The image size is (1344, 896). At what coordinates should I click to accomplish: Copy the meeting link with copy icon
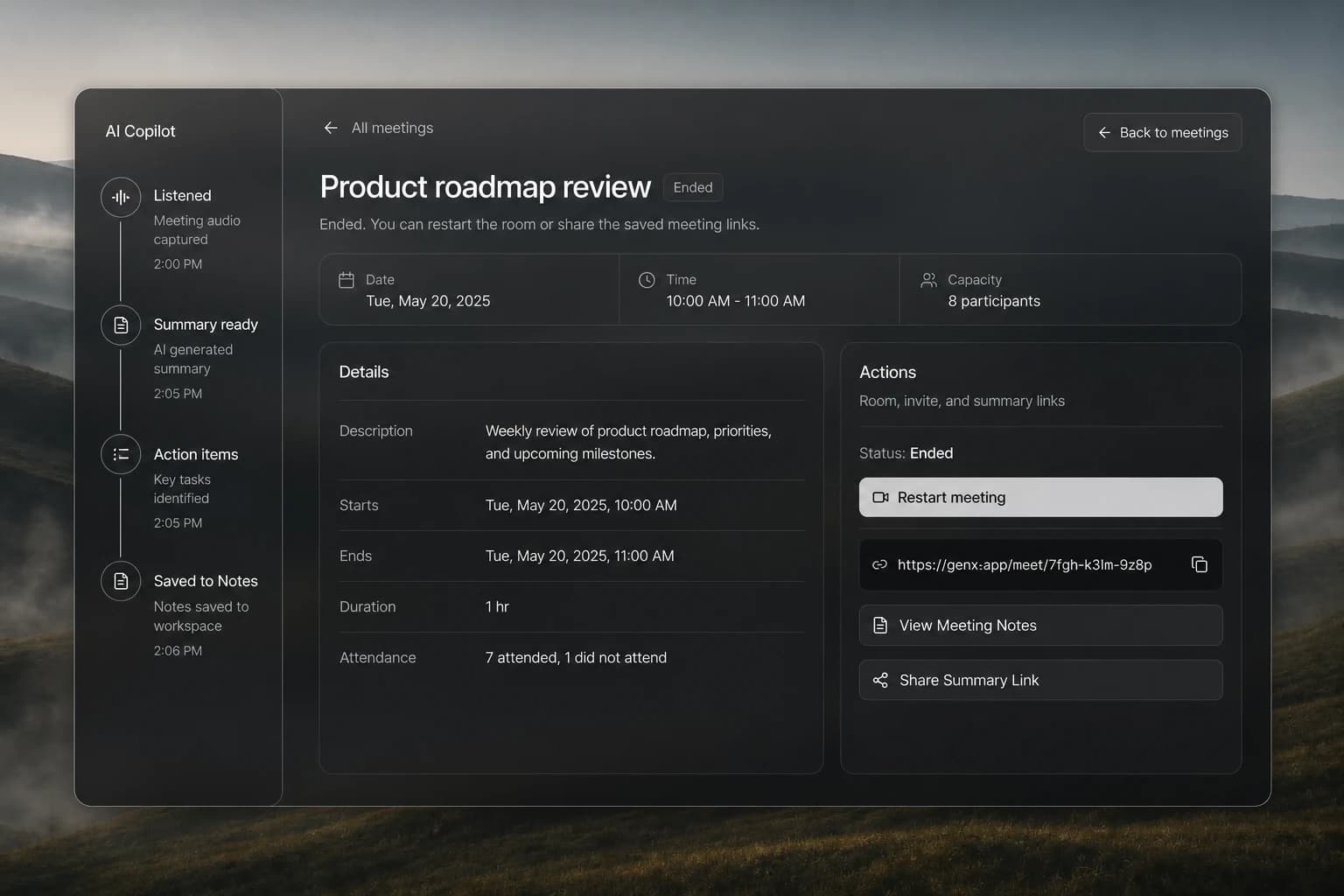1200,564
